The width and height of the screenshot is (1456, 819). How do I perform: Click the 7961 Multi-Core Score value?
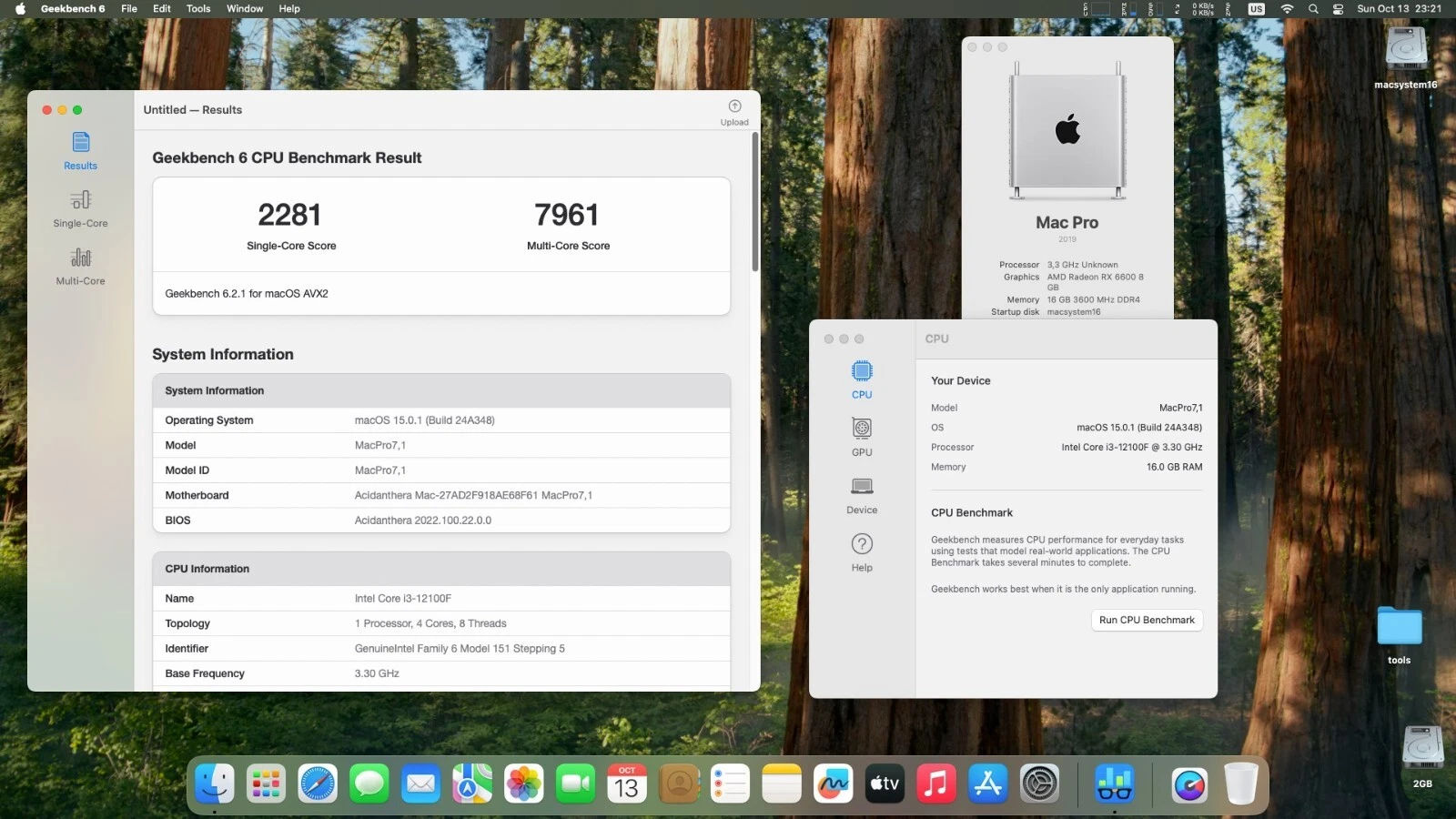point(566,215)
